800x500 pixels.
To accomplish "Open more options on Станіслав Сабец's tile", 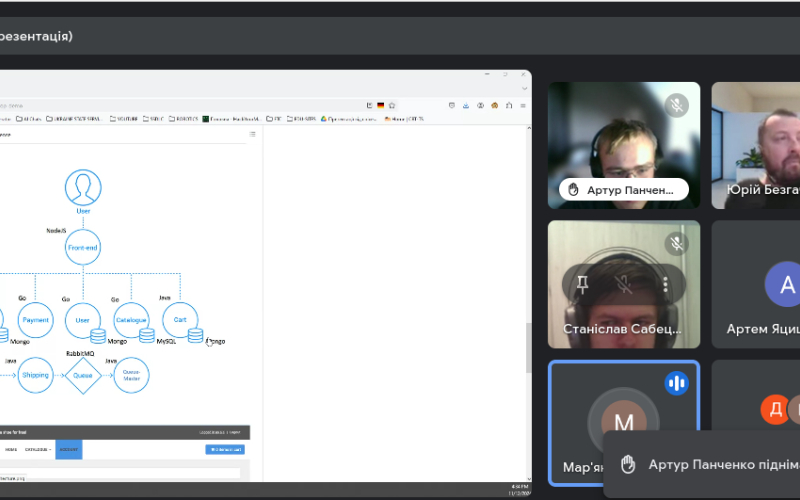I will point(665,284).
